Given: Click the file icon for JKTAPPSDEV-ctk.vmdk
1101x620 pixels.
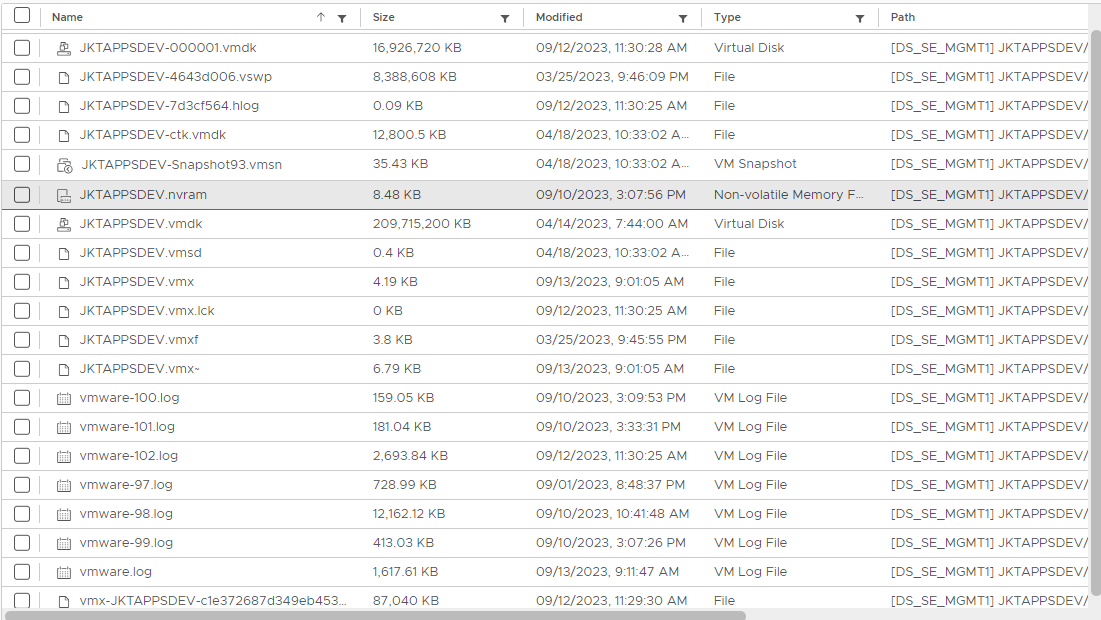Looking at the screenshot, I should (x=64, y=136).
